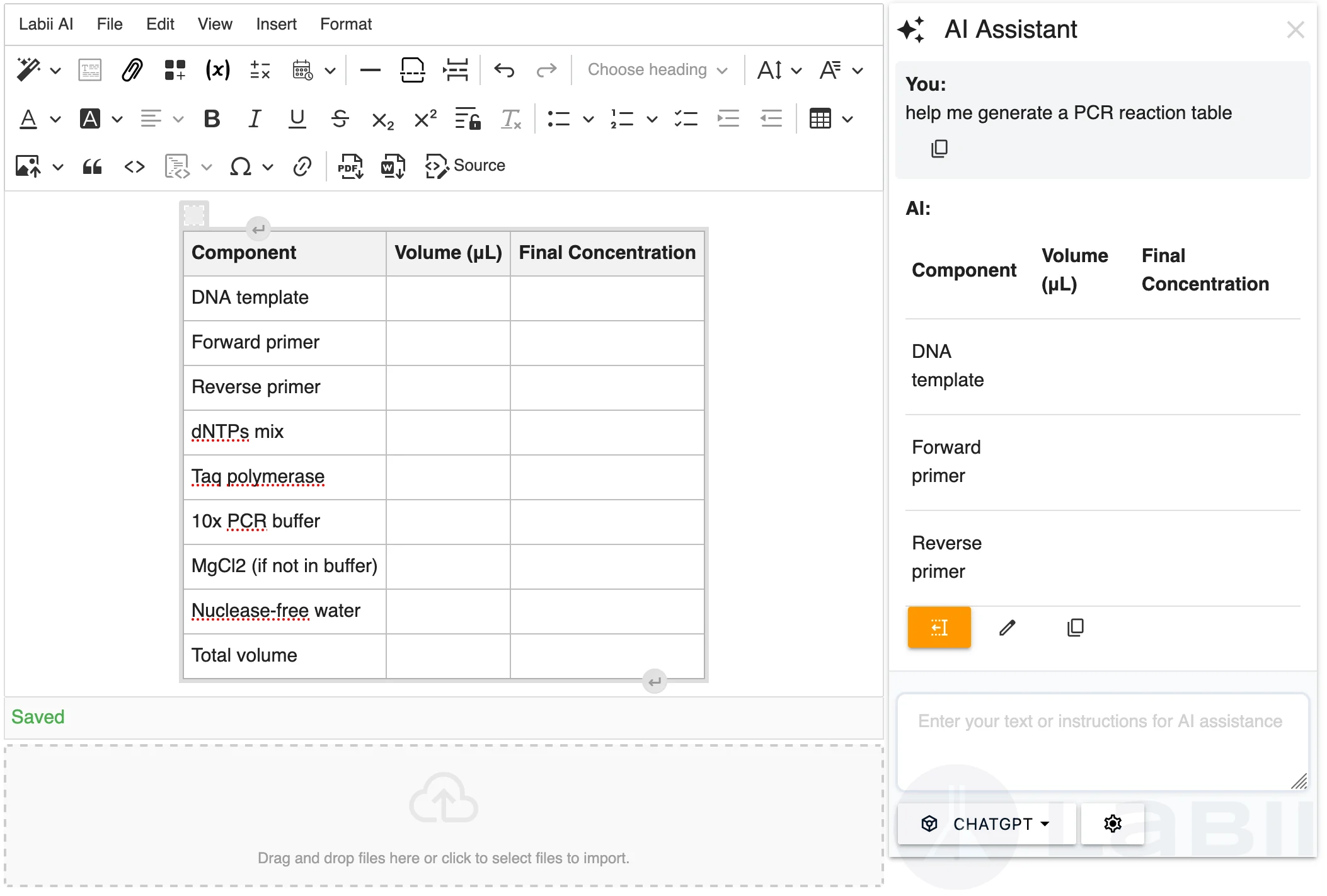Screen dimensions: 1327x896
Task: Edit the AI response with pencil
Action: [x=1007, y=628]
